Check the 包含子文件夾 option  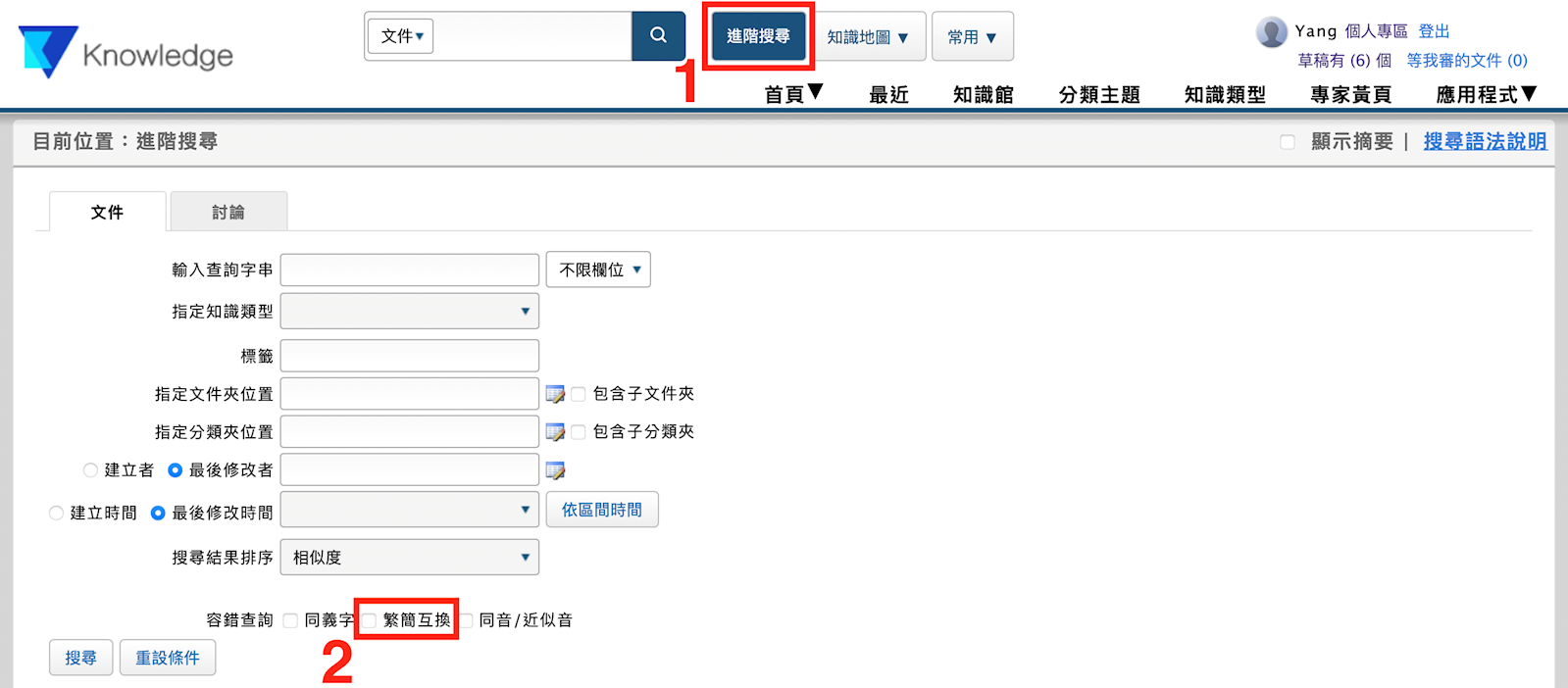(579, 394)
